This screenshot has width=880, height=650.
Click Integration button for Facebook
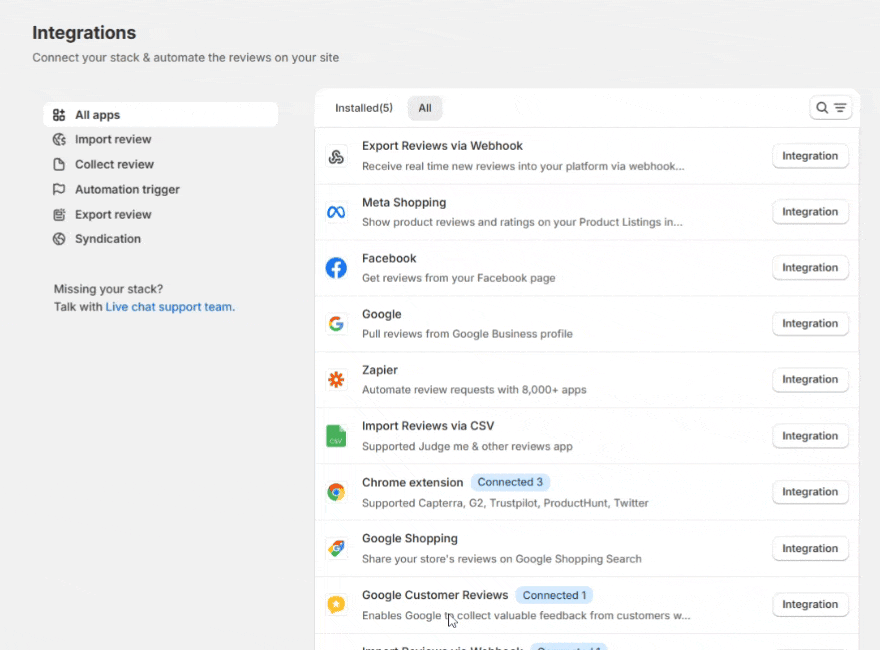click(810, 268)
